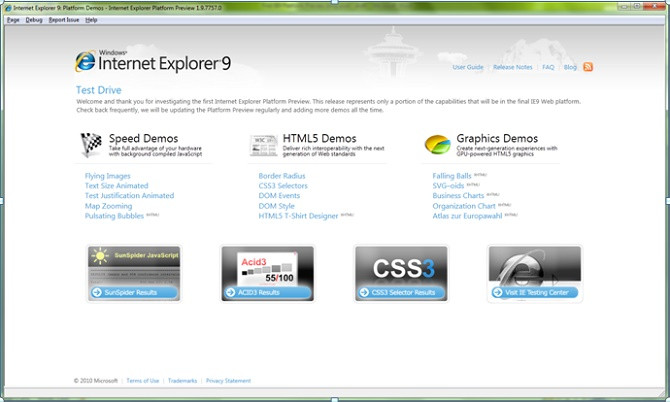
Task: Click the Speed Demos heading
Action: [x=144, y=138]
